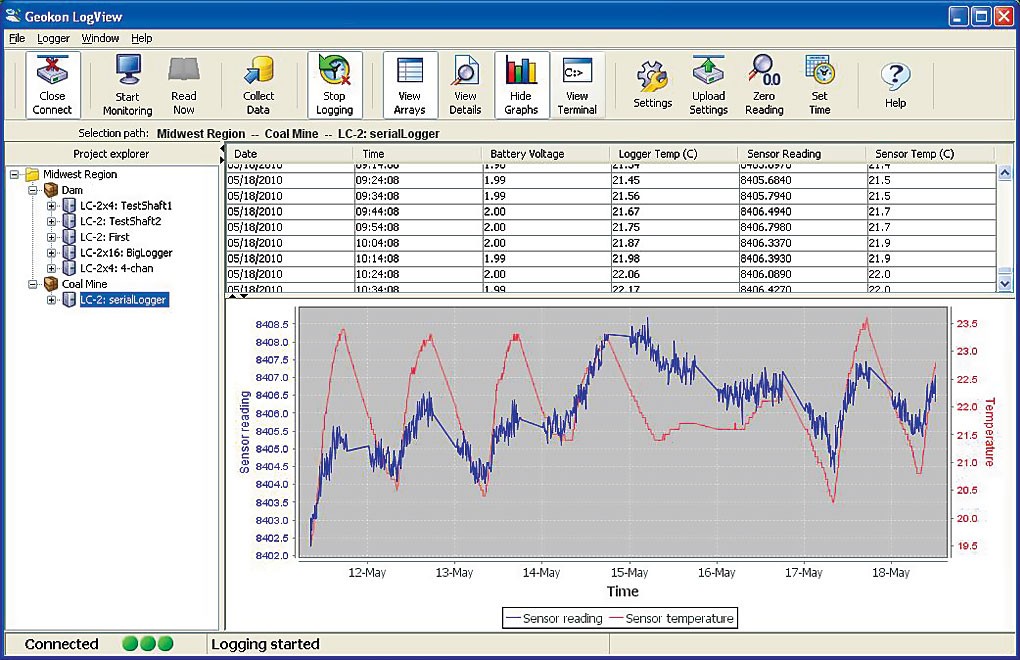Toggle the View Arrays button
Screen dimensions: 1020x660
click(409, 85)
